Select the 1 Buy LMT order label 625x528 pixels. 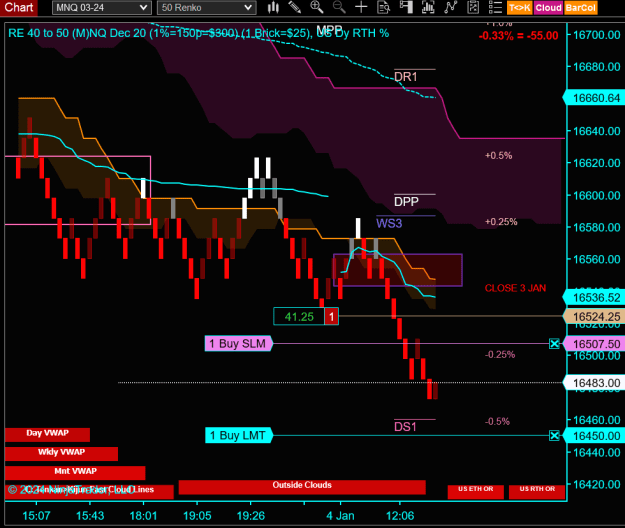point(239,436)
